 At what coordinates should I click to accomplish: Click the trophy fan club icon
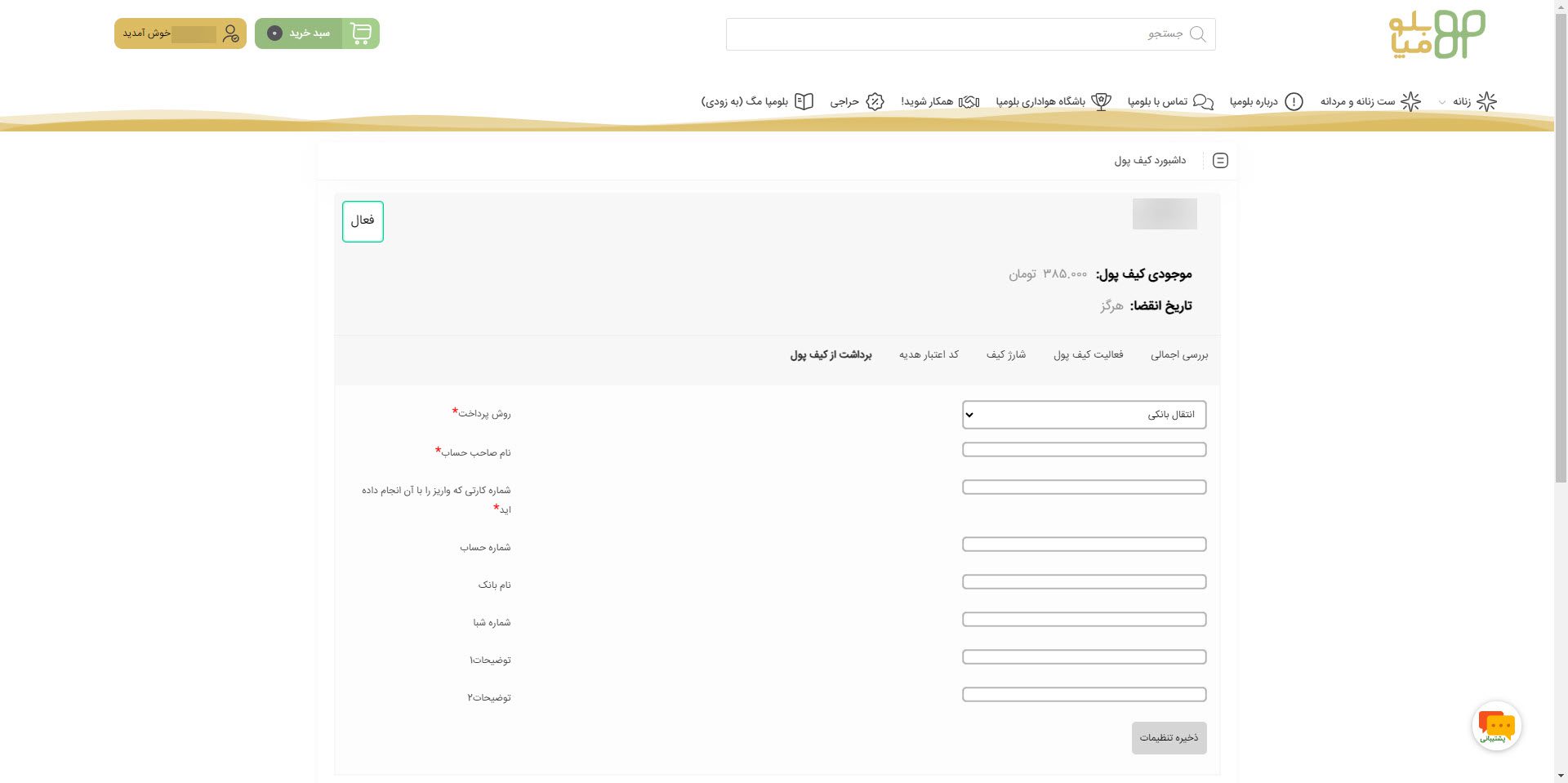point(1101,101)
